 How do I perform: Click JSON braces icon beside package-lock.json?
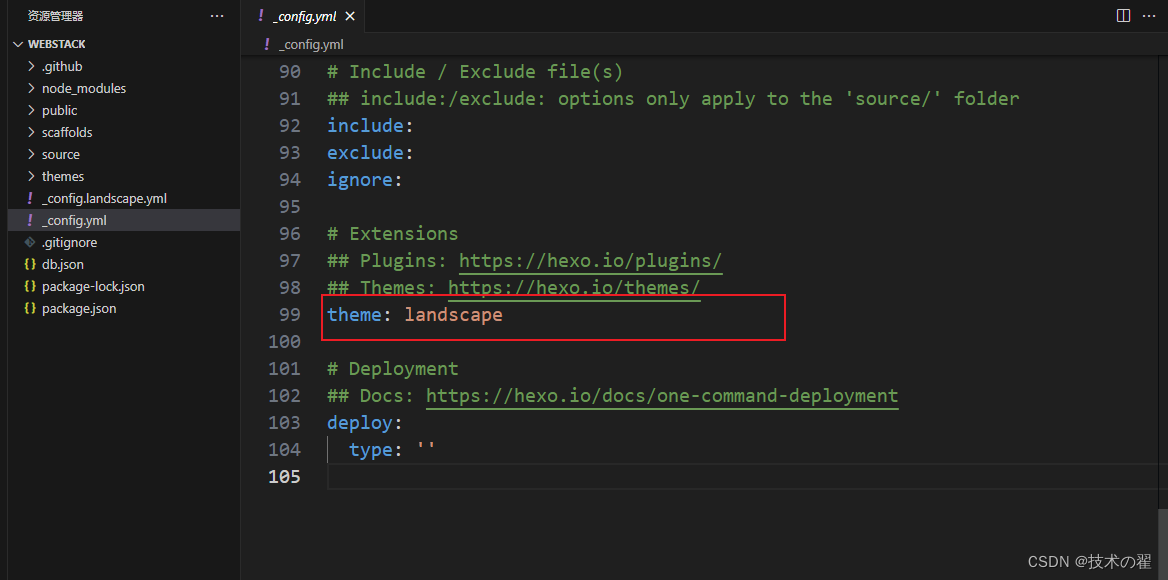click(30, 286)
